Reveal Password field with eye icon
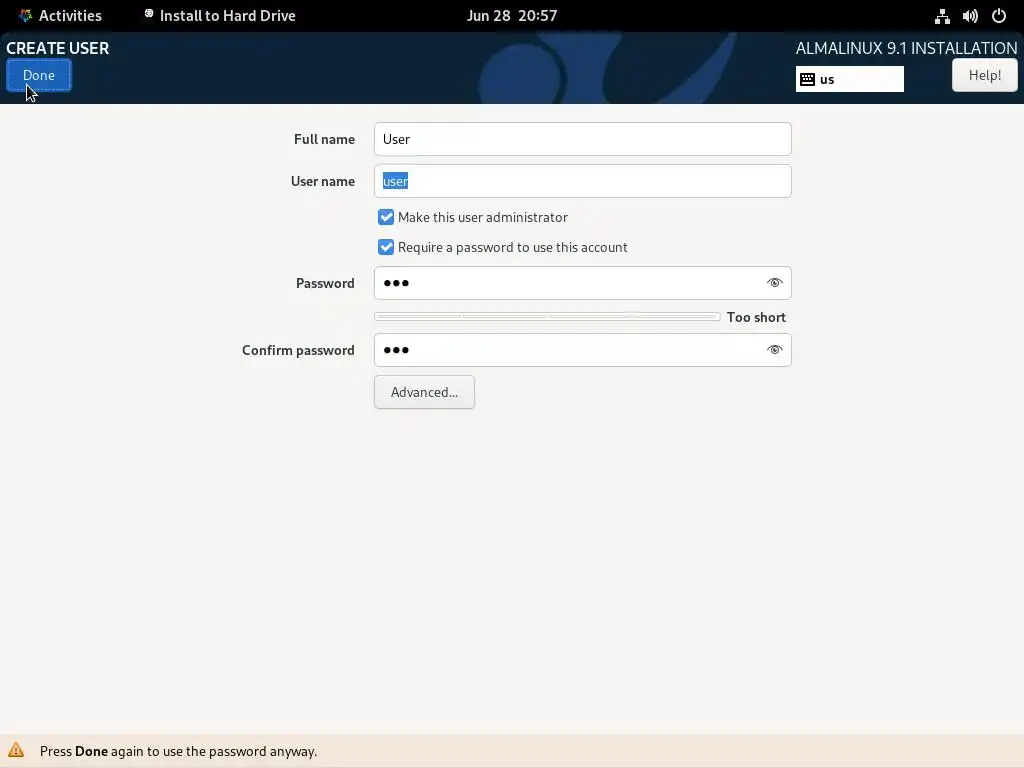 tap(775, 283)
